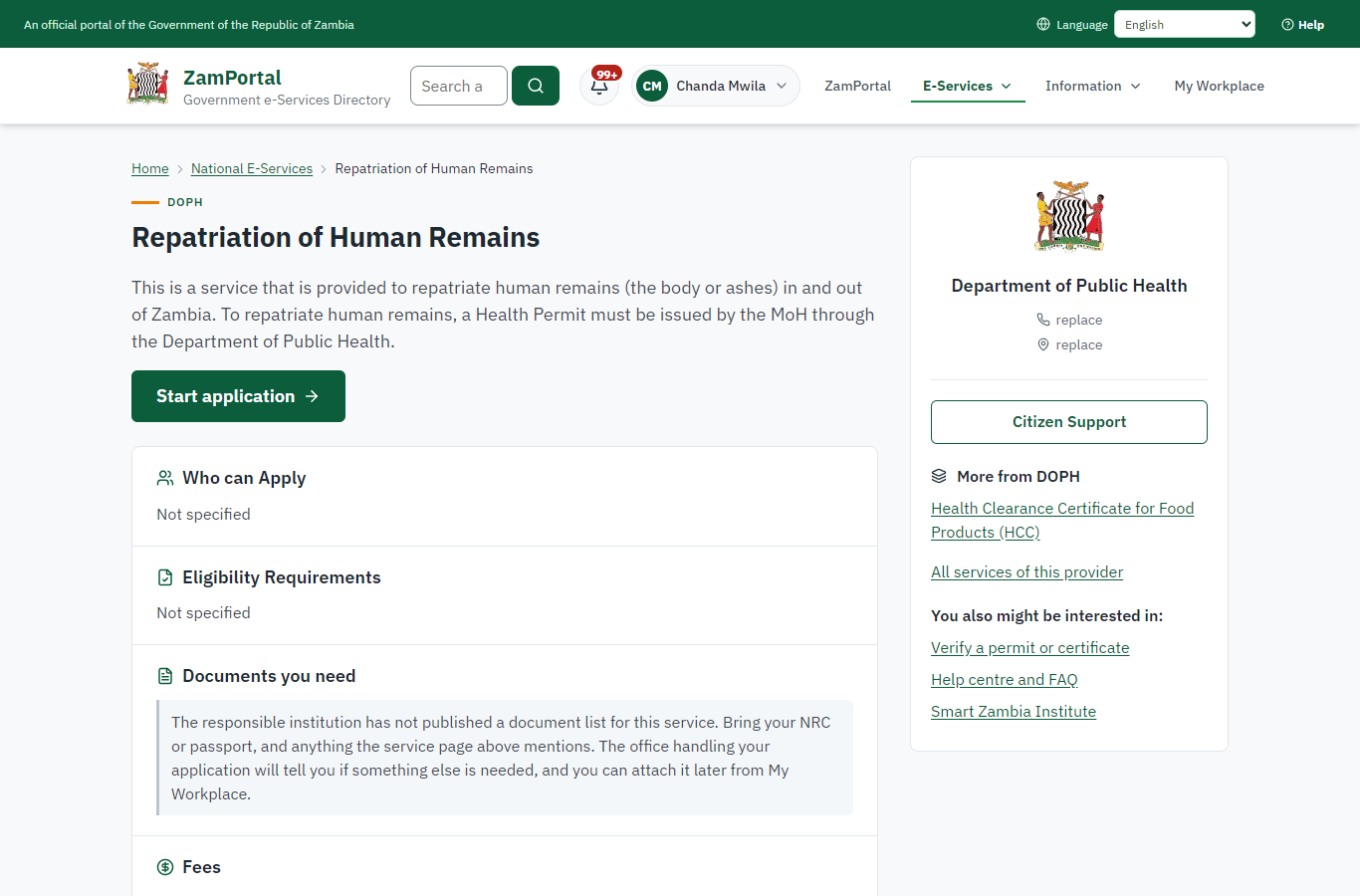Open All services of this provider
Image resolution: width=1360 pixels, height=896 pixels.
(1026, 571)
